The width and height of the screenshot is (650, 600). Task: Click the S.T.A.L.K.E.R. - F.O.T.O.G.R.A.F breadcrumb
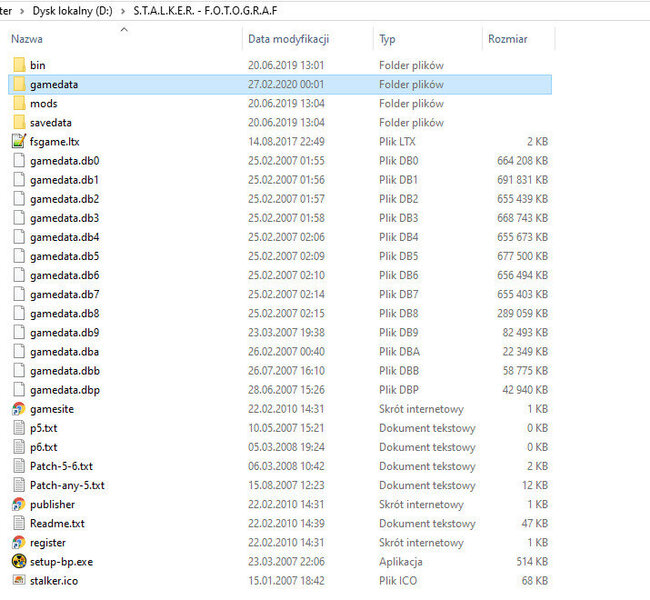(x=205, y=11)
